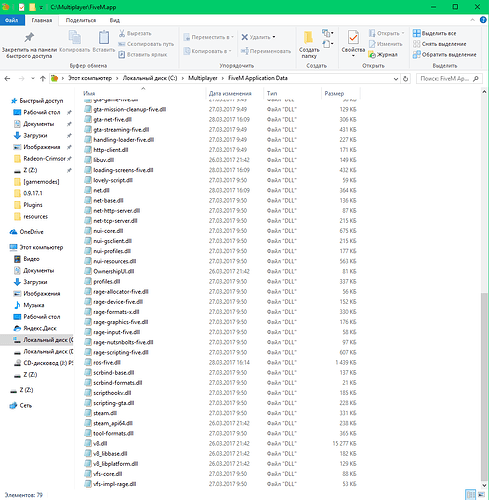This screenshot has width=489, height=500.
Task: Switch to the Поделиться ribbon tab
Action: click(x=81, y=20)
